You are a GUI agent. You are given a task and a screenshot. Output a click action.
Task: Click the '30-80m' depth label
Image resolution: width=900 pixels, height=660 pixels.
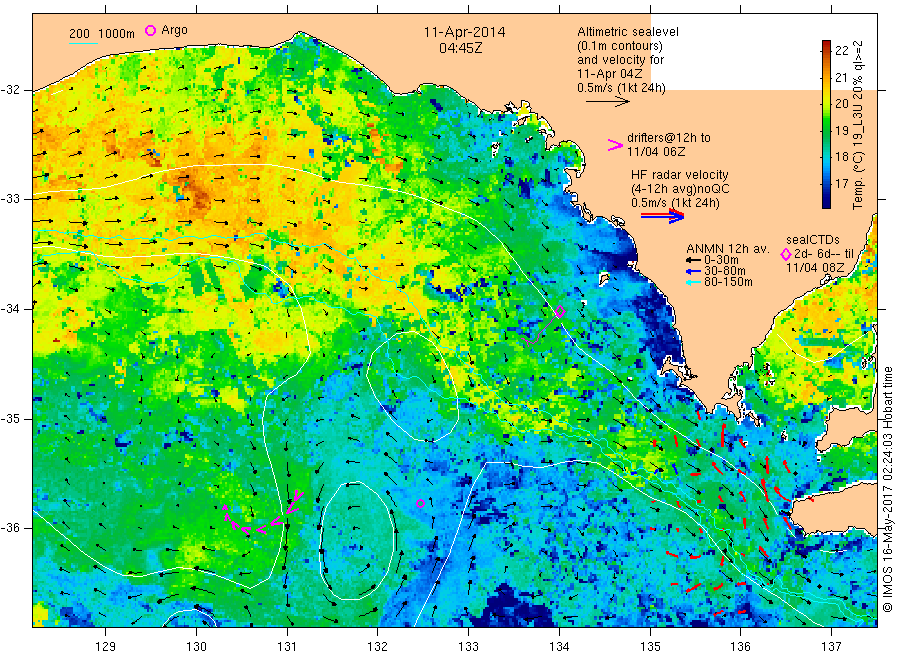pyautogui.click(x=725, y=271)
